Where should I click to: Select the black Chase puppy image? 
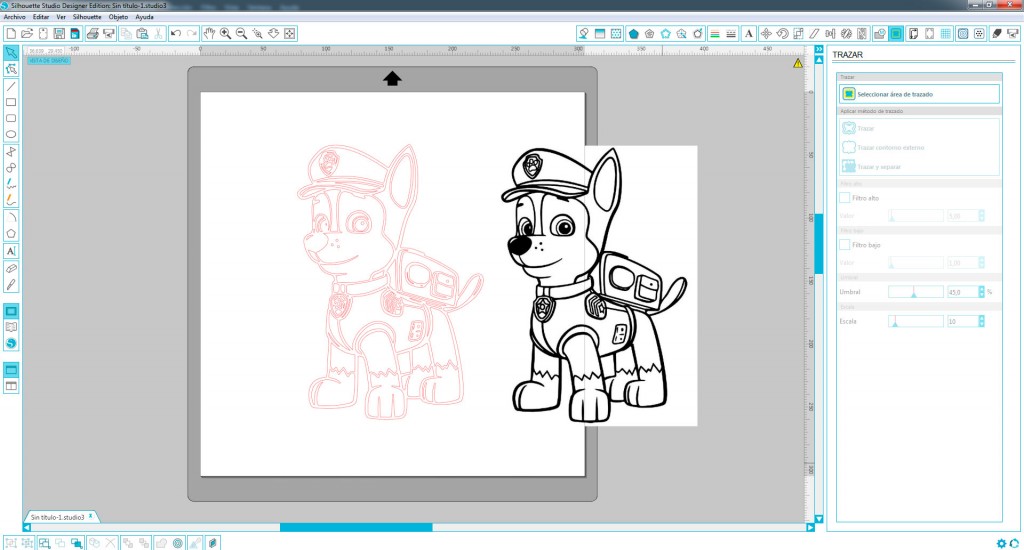594,285
